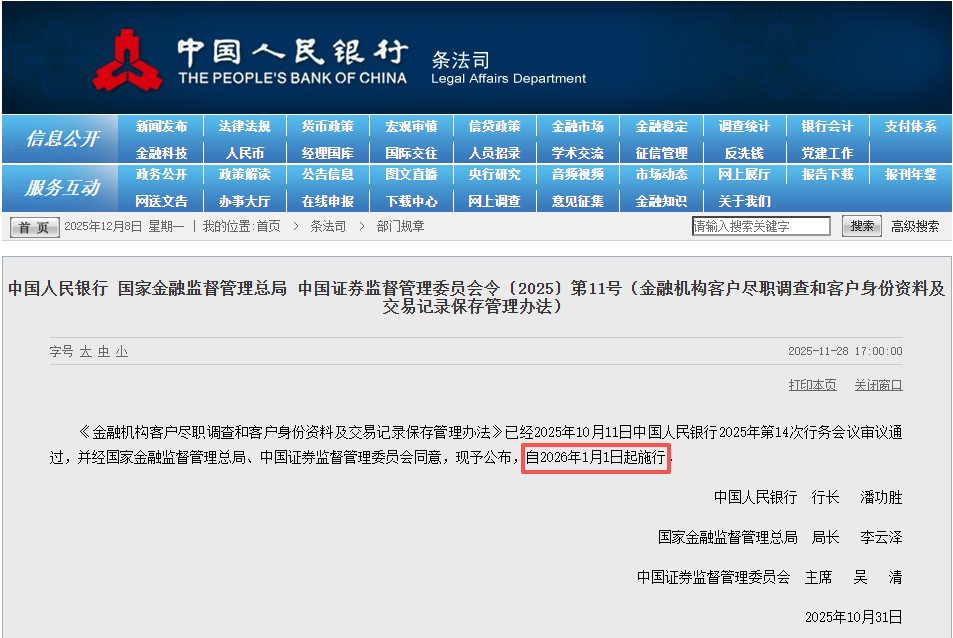Screen dimensions: 953x638
Task: Open the 反洗钱 menu item
Action: coord(744,150)
